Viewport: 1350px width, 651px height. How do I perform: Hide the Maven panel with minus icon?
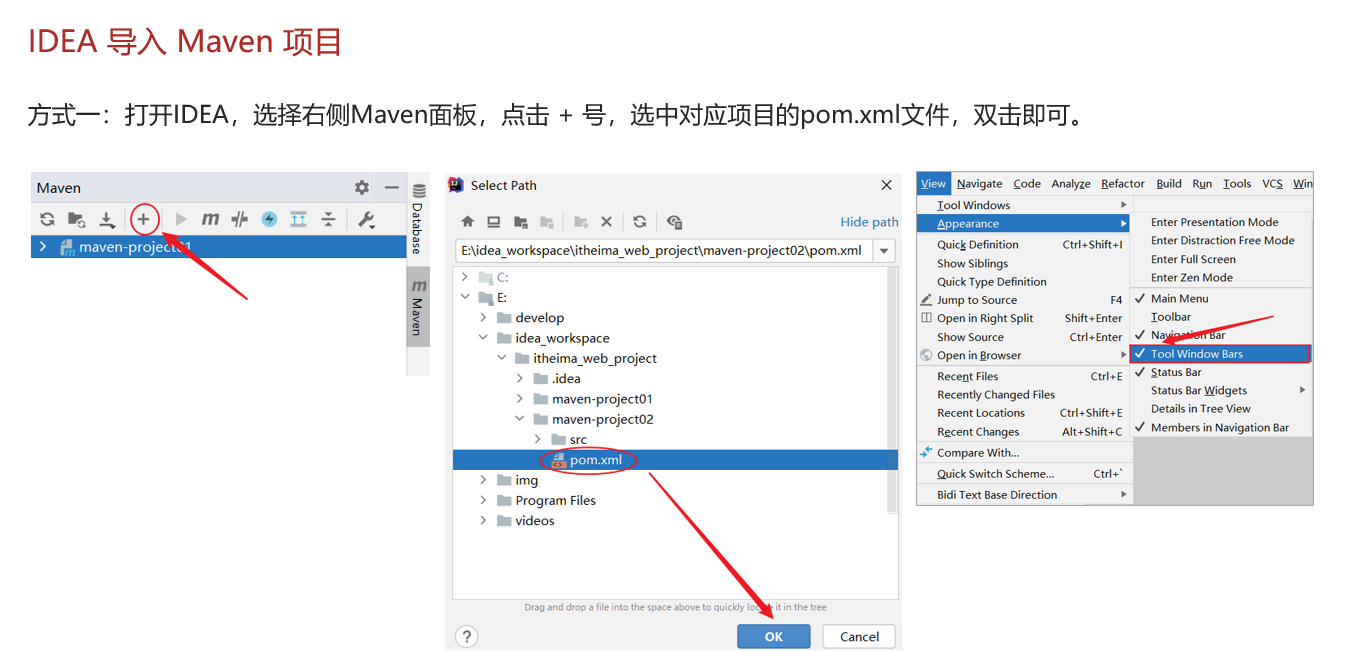391,187
